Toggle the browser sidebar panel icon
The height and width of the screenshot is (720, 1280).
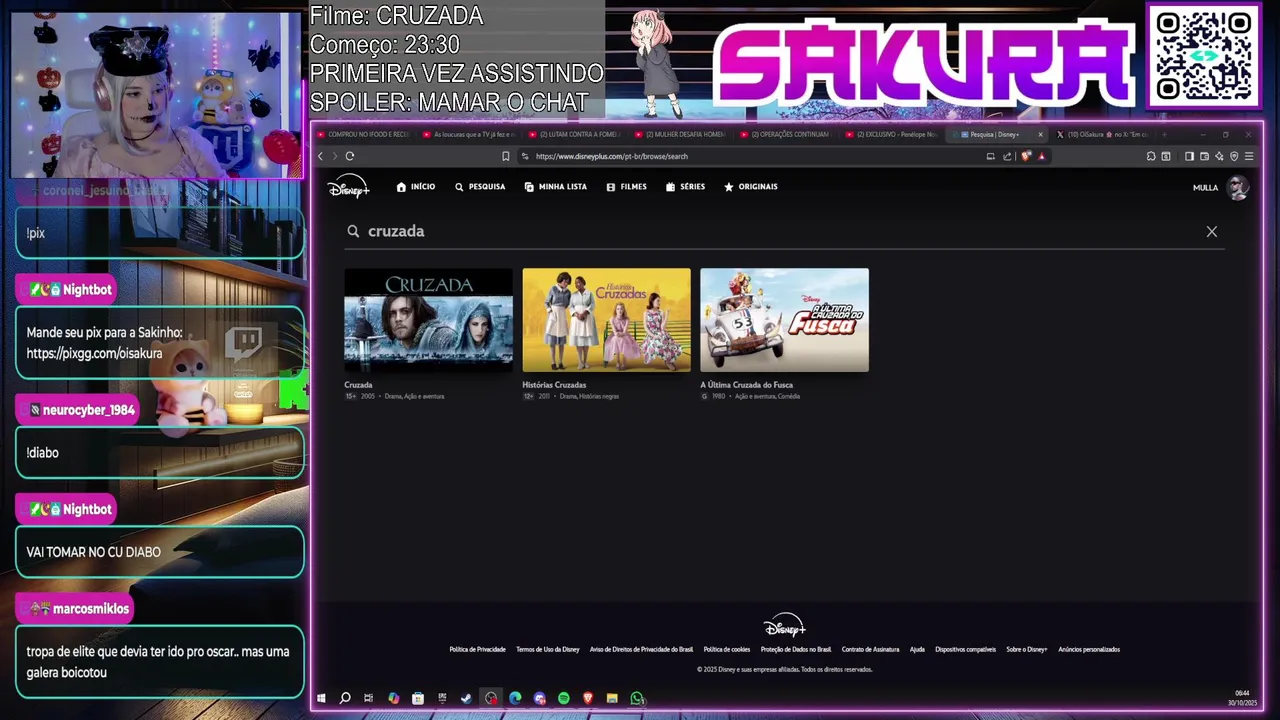pyautogui.click(x=1189, y=156)
